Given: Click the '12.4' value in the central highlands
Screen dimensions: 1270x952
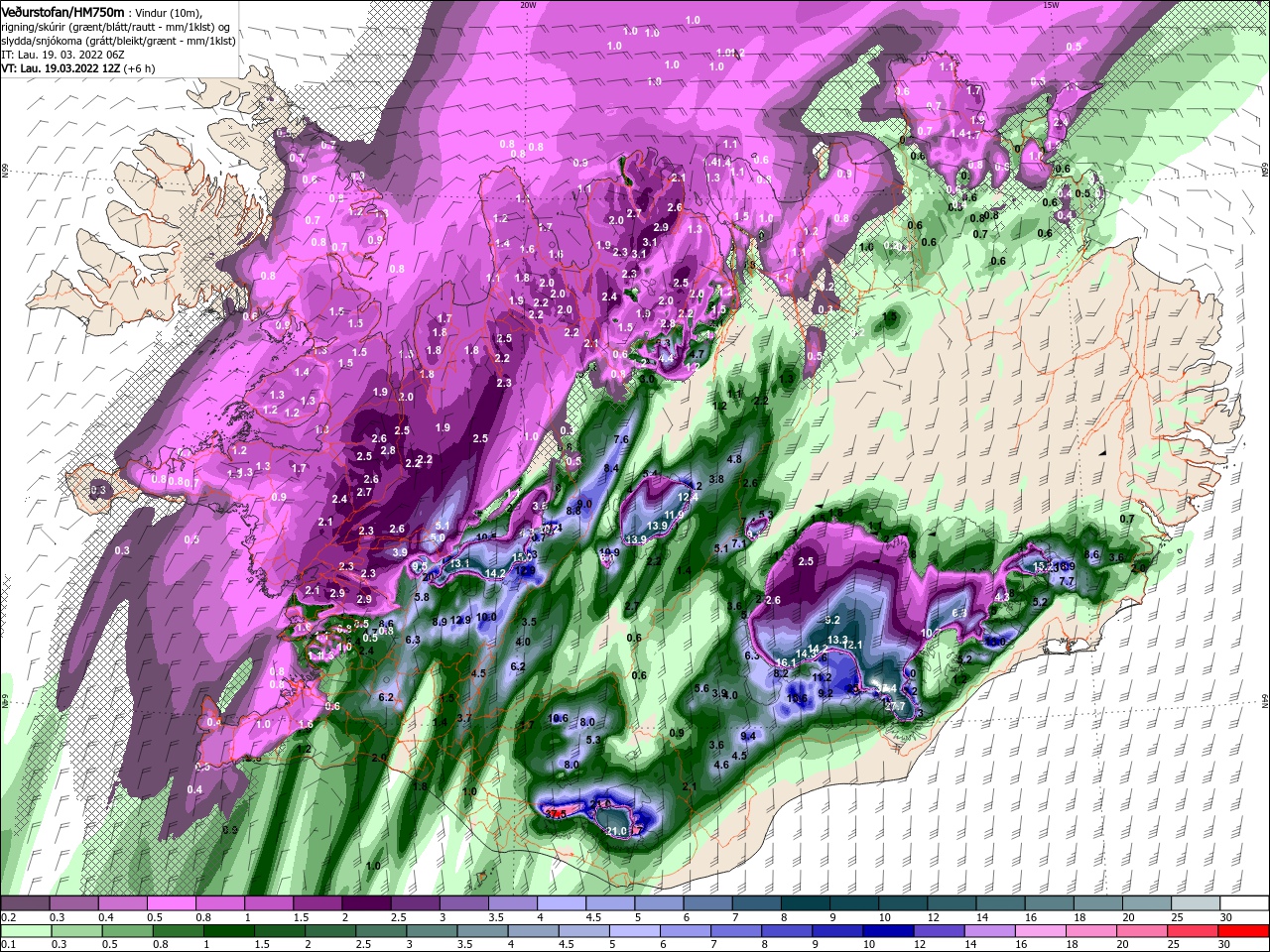Looking at the screenshot, I should (689, 498).
